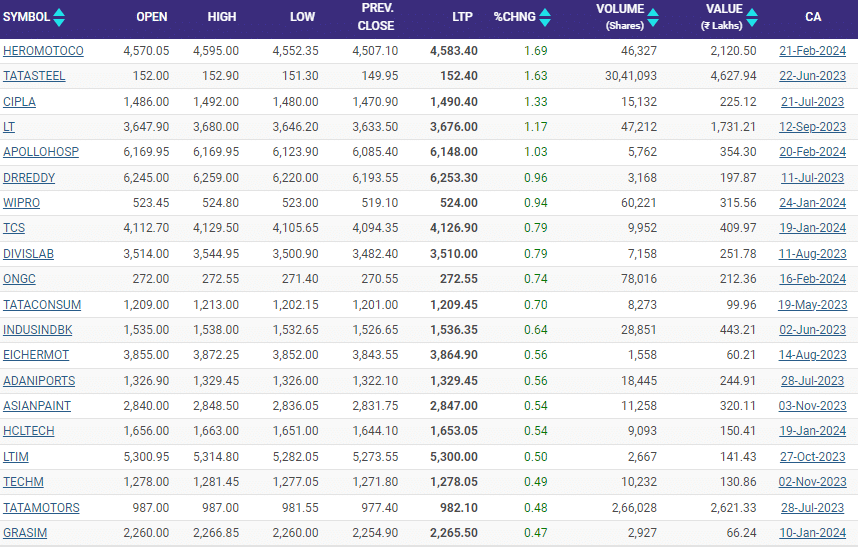
Task: Open APOLLOHOSP stock details
Action: tap(41, 152)
